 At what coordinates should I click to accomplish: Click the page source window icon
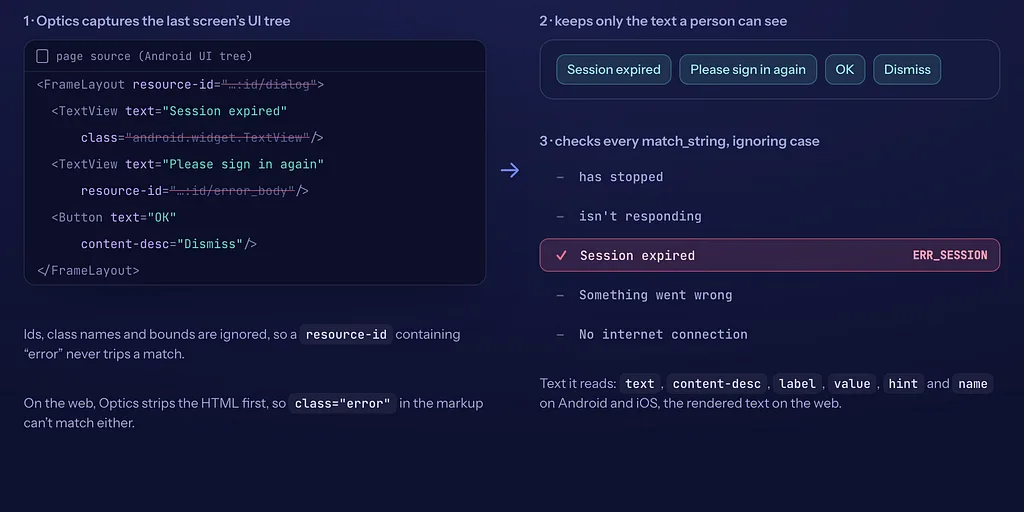[x=42, y=56]
